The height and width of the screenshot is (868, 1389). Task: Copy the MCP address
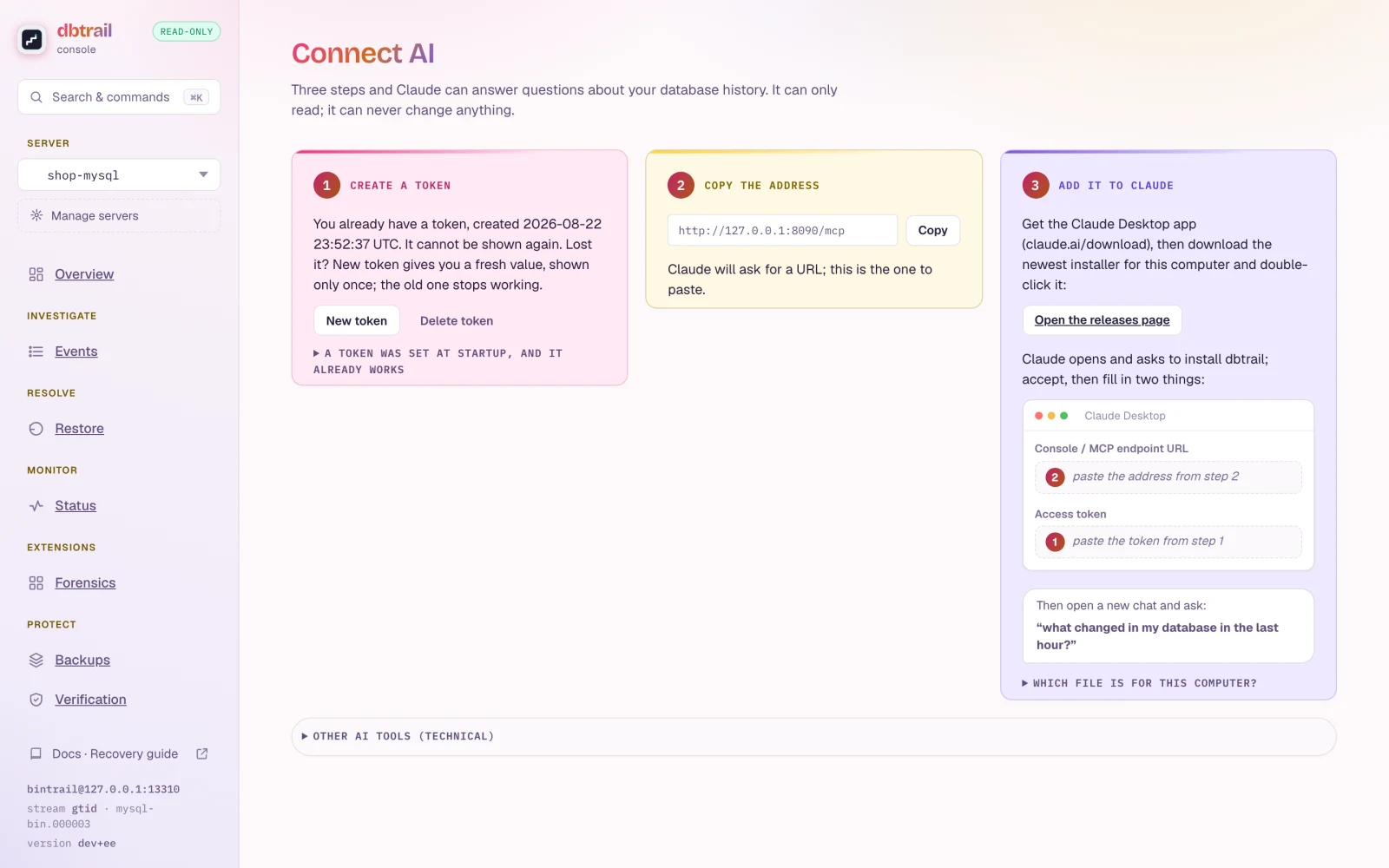coord(932,230)
